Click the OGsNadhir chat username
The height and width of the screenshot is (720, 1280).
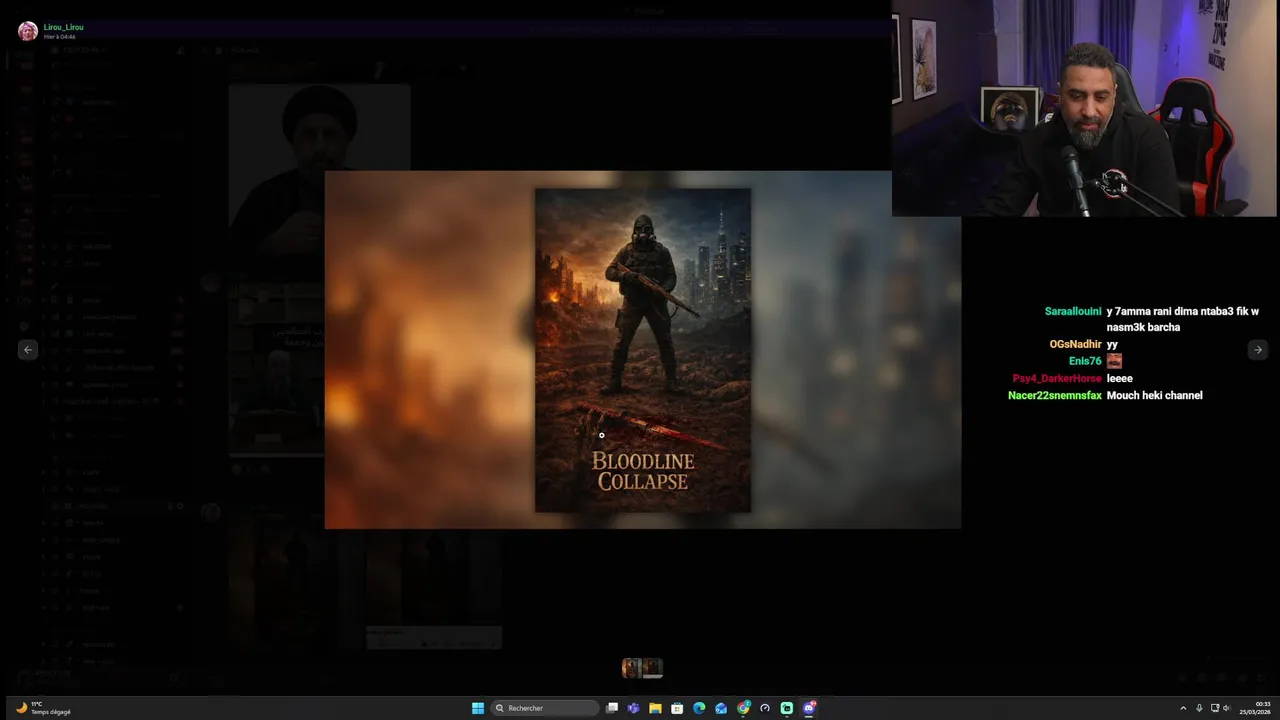(1075, 344)
